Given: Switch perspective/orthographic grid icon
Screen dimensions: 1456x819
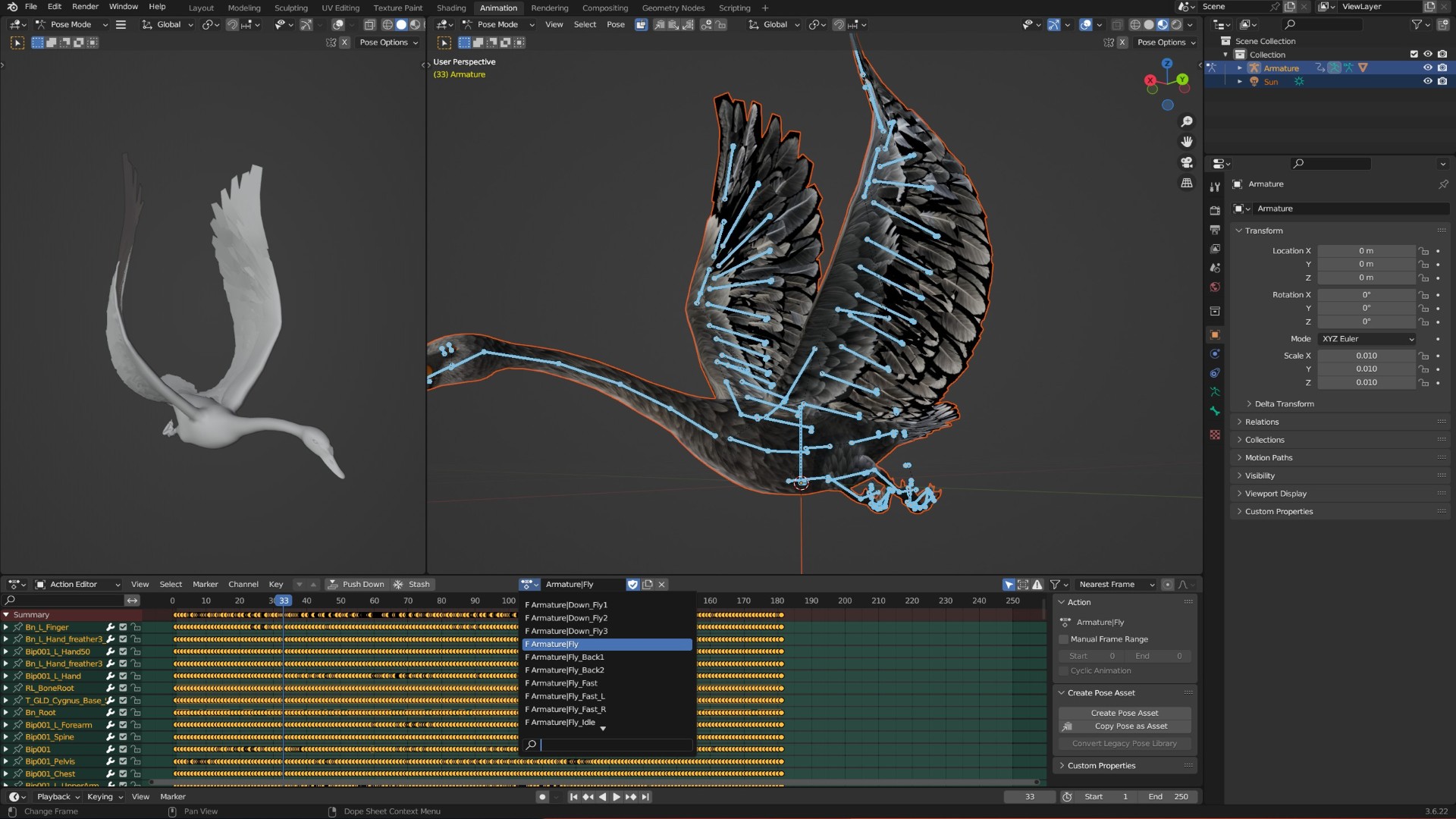Looking at the screenshot, I should pos(1187,183).
